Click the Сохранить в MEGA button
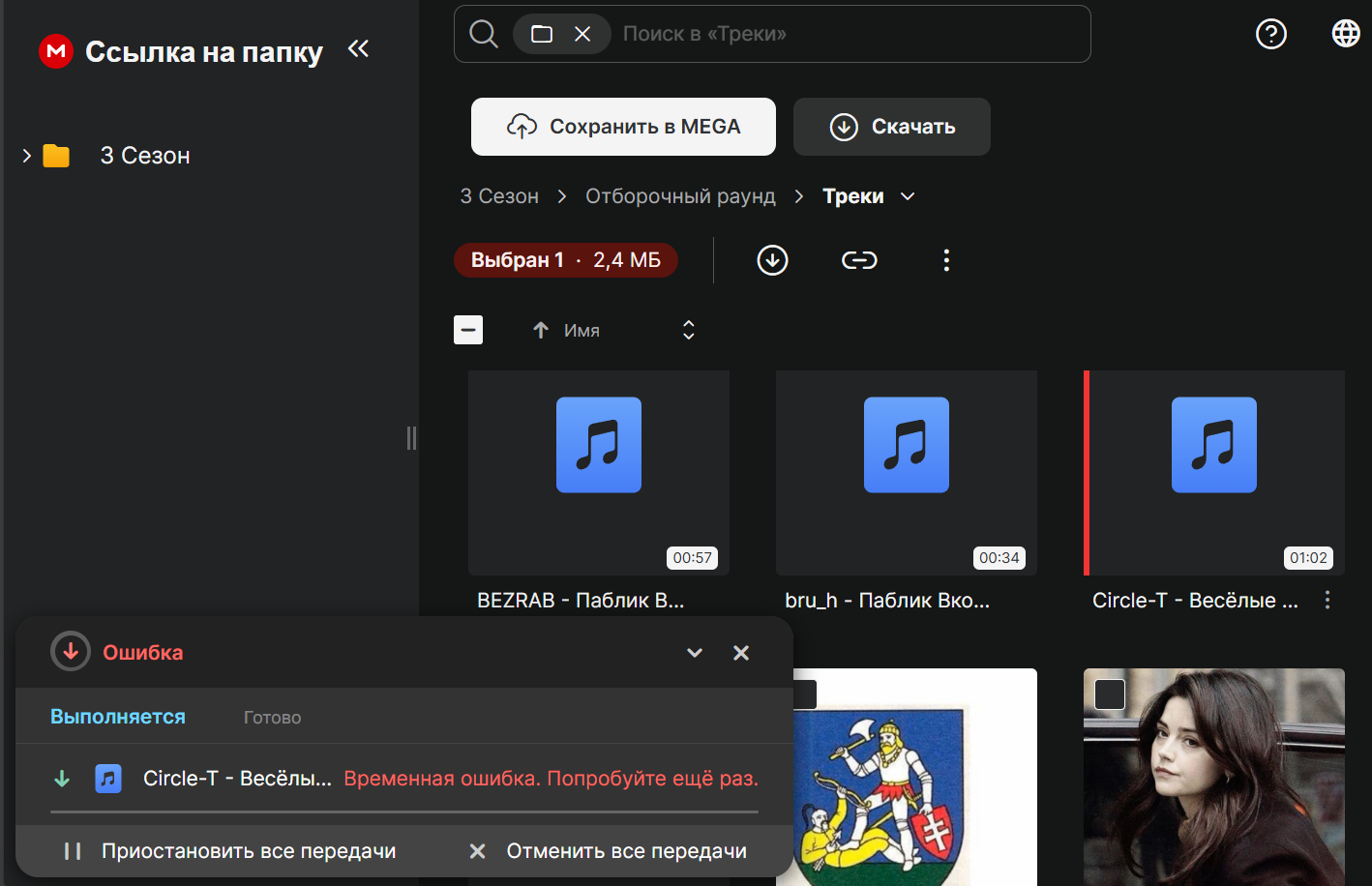This screenshot has height=886, width=1372. point(623,127)
